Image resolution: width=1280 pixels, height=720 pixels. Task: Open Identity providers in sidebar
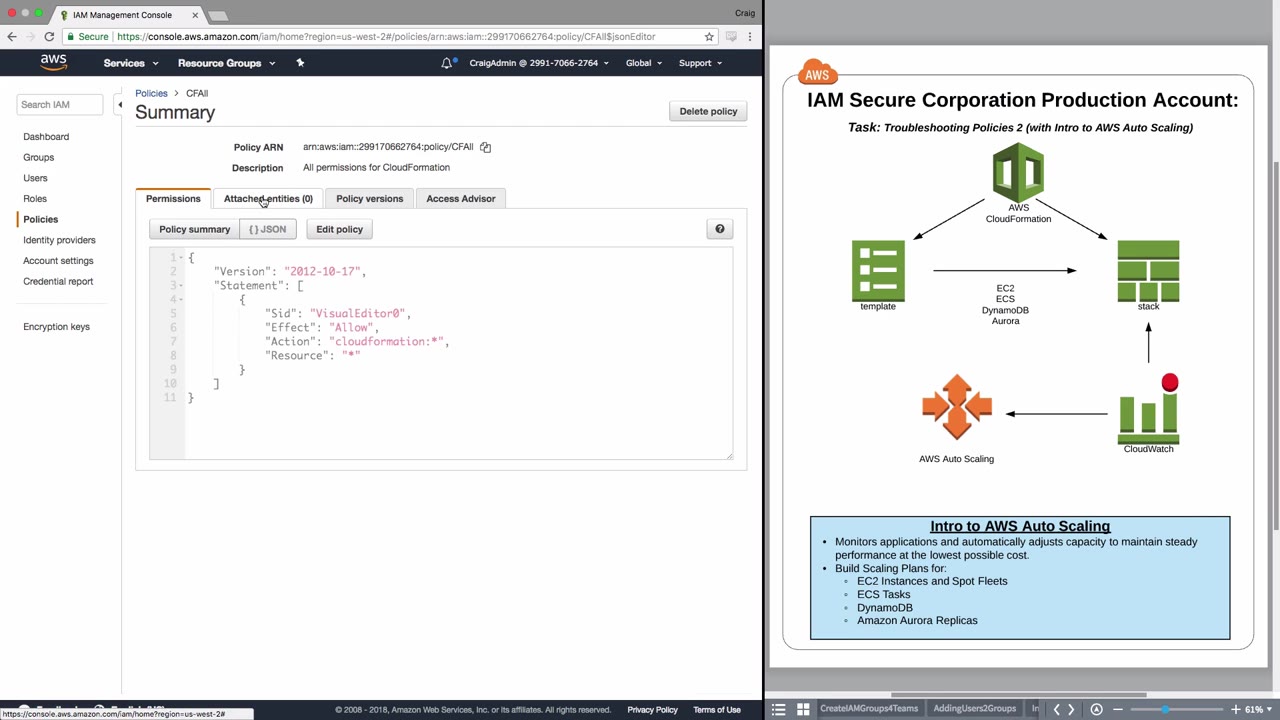coord(60,240)
